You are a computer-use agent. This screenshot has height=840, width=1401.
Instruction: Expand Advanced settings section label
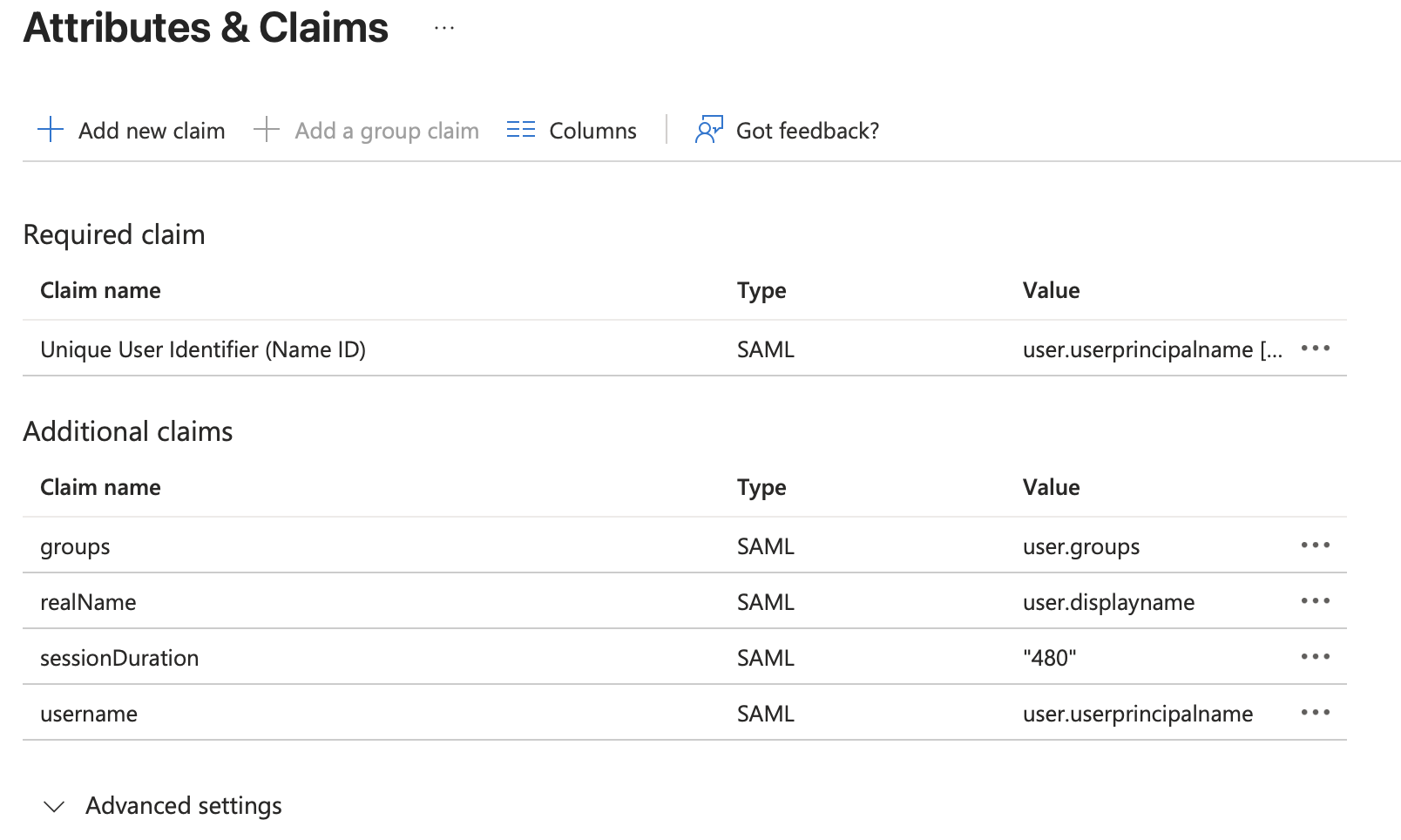click(x=184, y=806)
